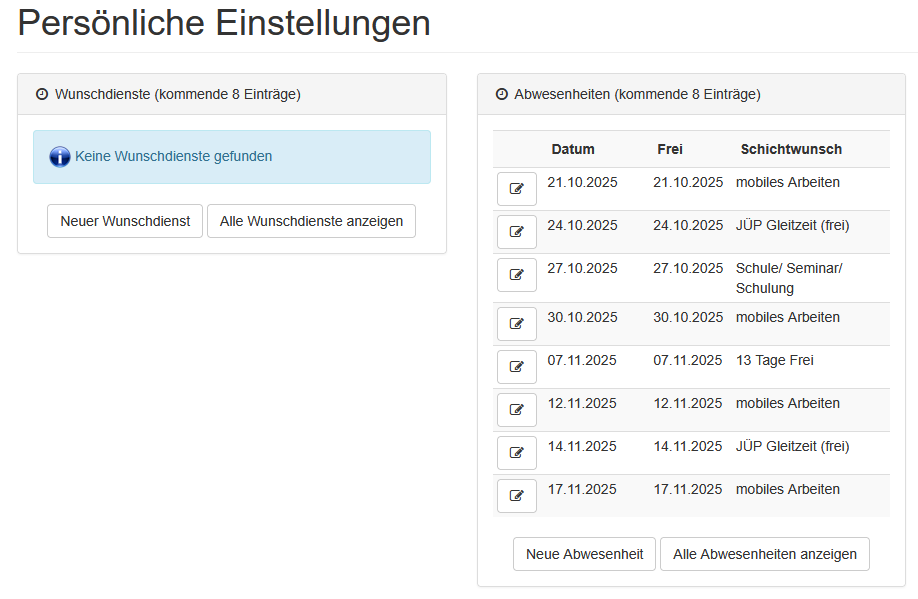Edit the 13 Tage Frei absence
Screen dimensions: 918x599
[x=516, y=366]
